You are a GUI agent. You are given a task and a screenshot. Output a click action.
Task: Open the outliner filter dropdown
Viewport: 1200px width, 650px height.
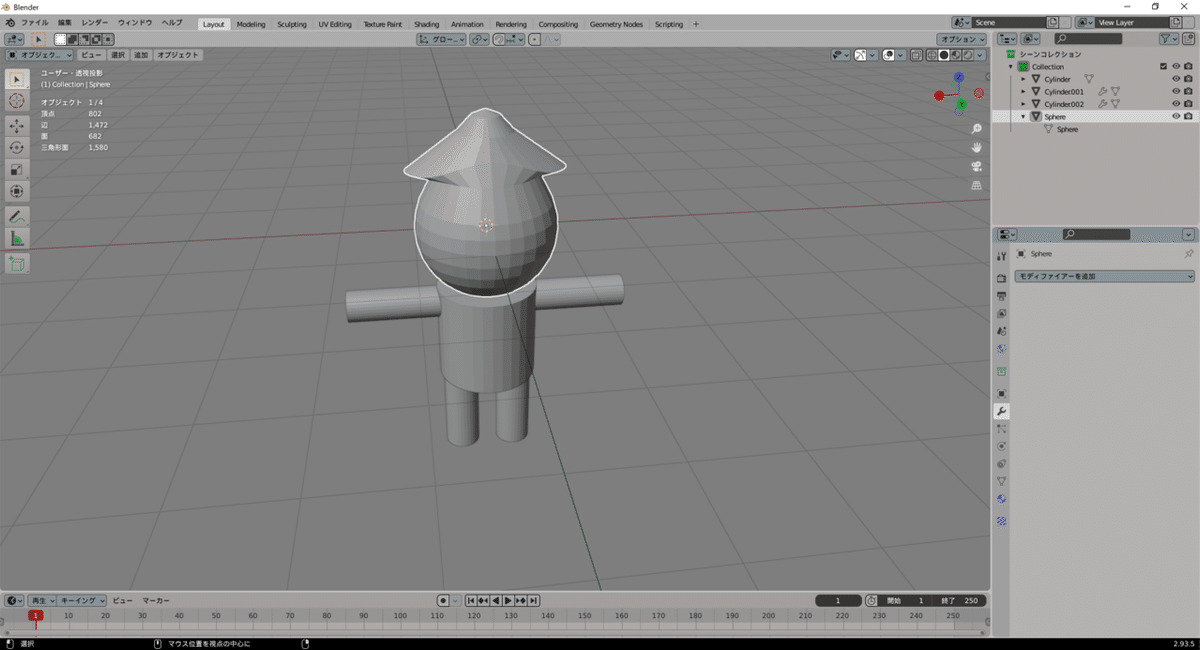click(x=1169, y=38)
